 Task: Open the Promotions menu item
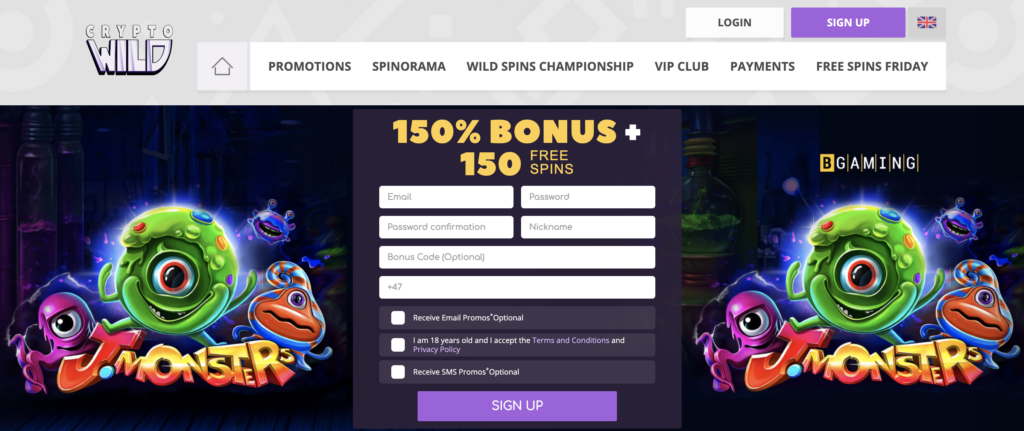pyautogui.click(x=310, y=67)
